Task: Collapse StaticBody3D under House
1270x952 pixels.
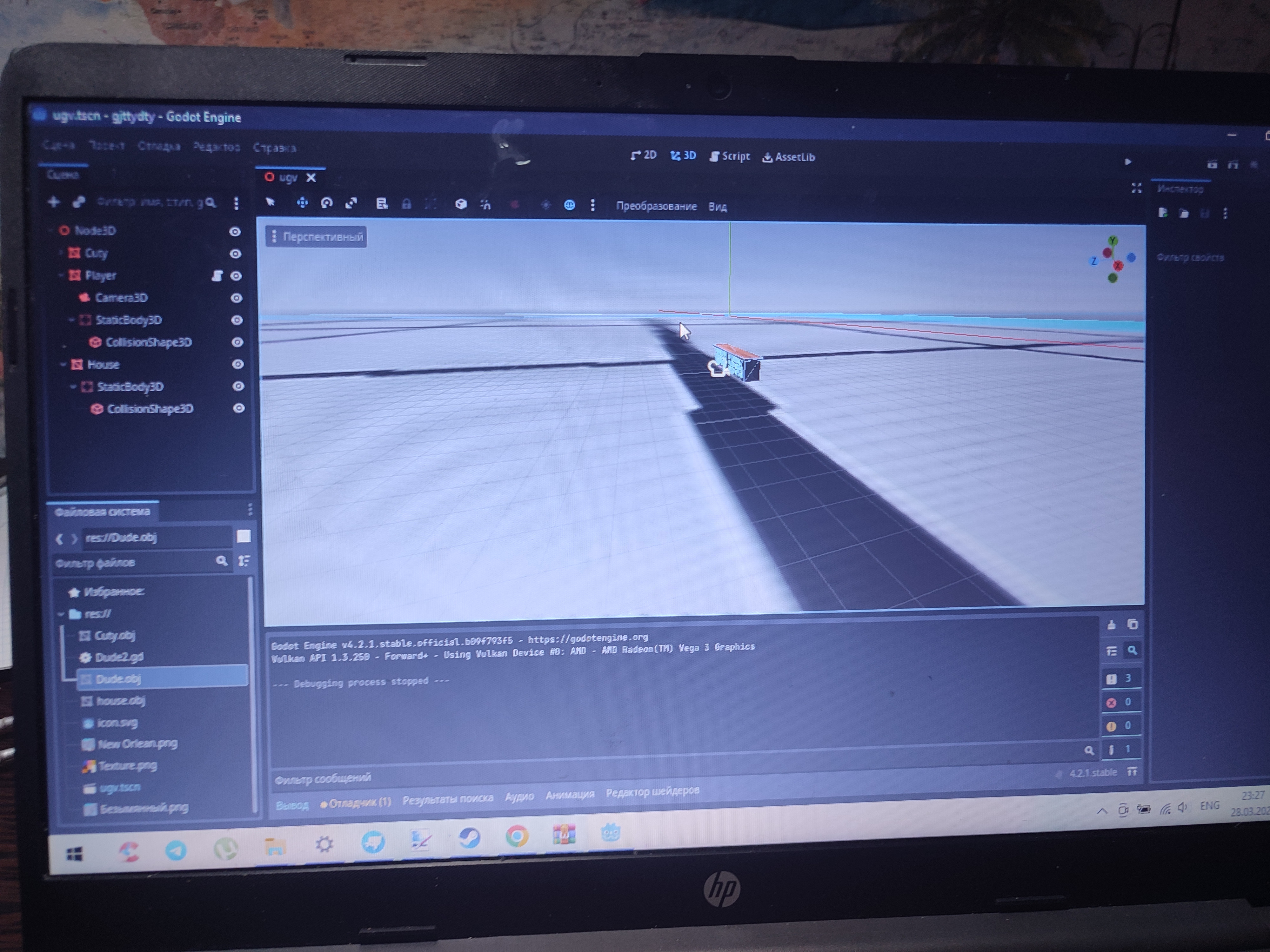Action: 73,387
